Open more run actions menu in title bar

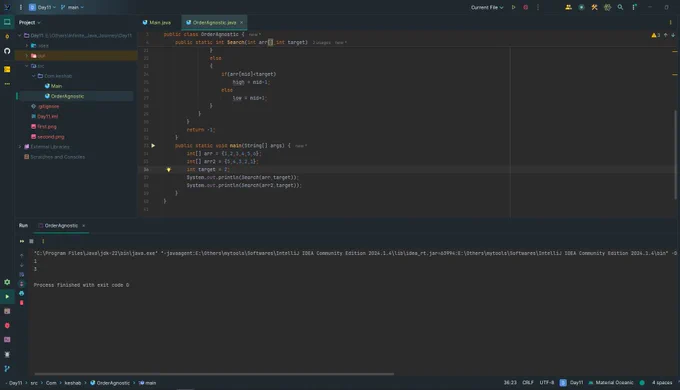pyautogui.click(x=538, y=7)
